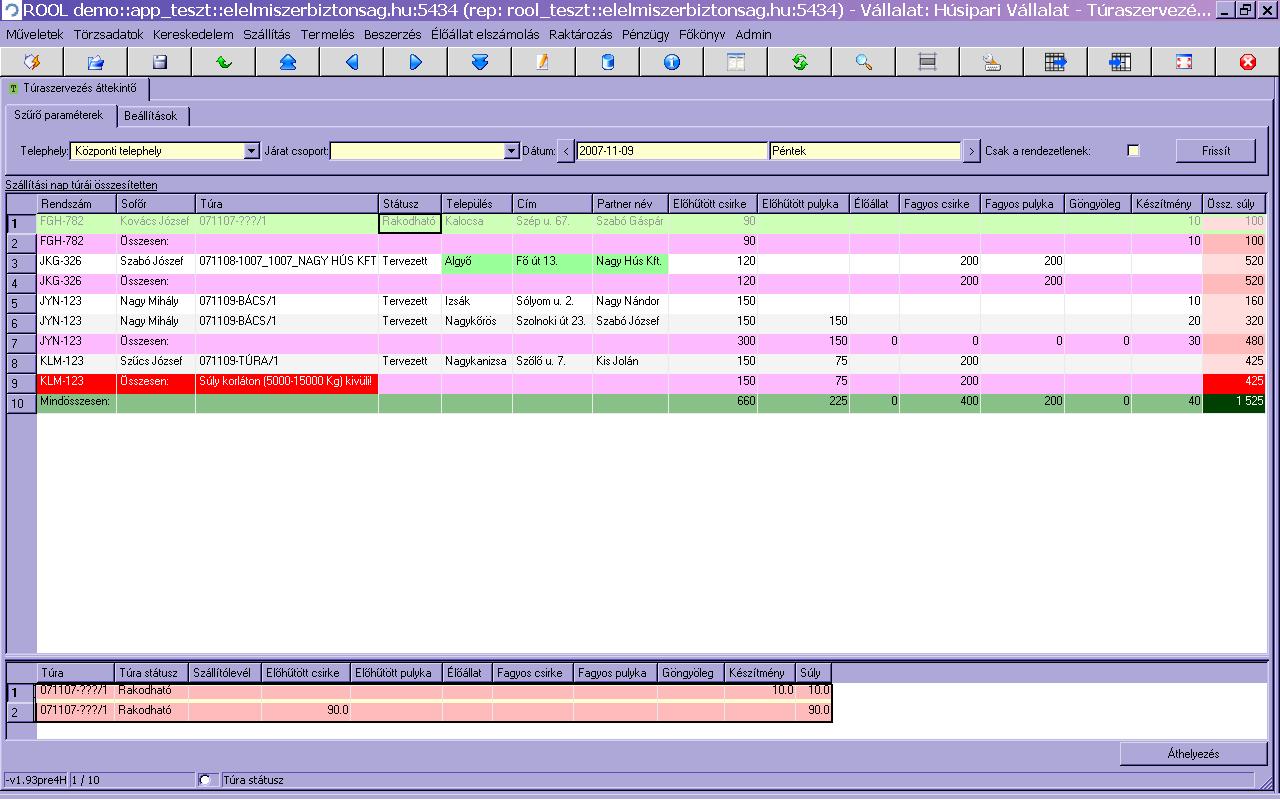Step date forward with the > button
The height and width of the screenshot is (800, 1280).
coord(971,151)
